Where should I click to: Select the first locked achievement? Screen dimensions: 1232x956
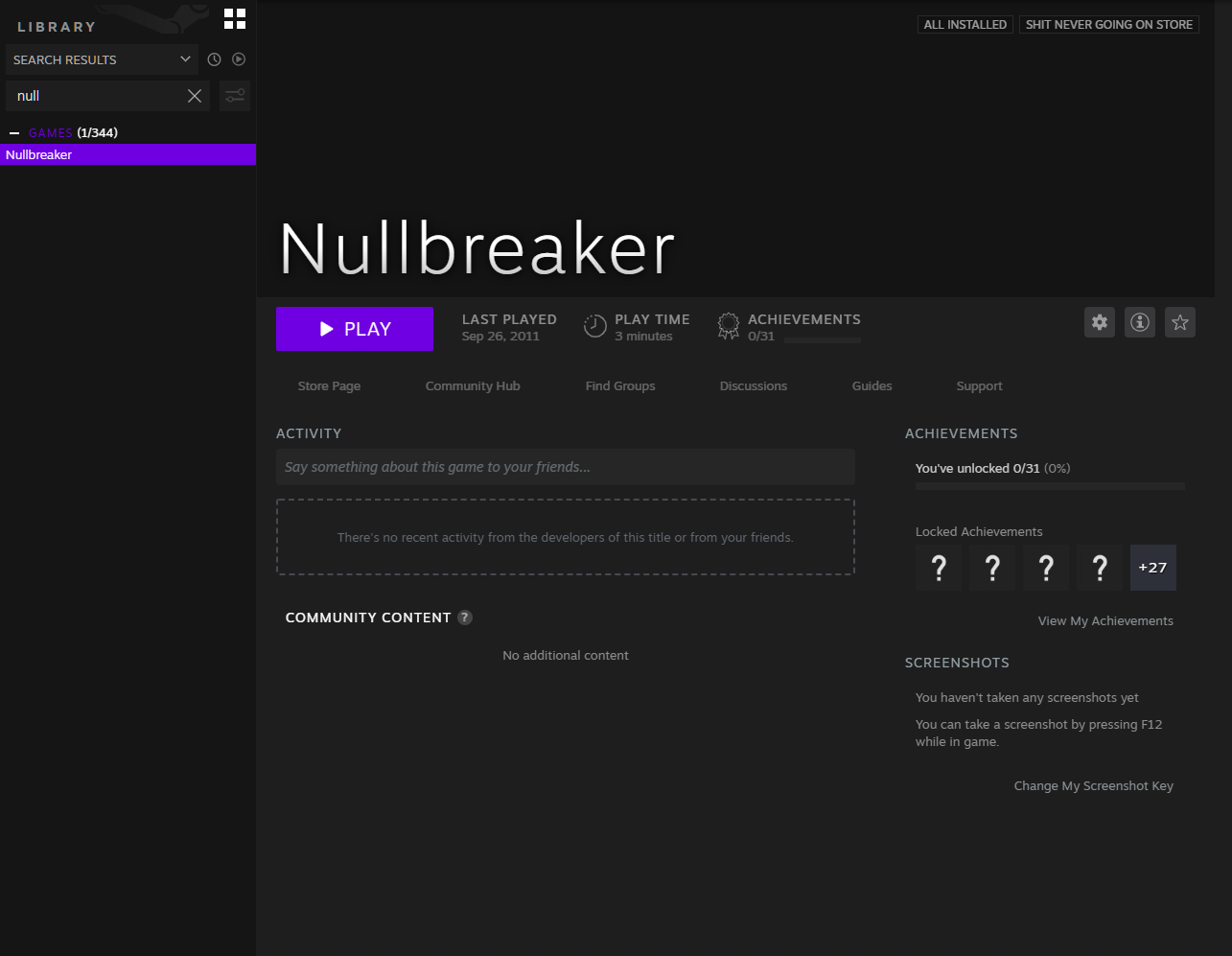[x=939, y=568]
